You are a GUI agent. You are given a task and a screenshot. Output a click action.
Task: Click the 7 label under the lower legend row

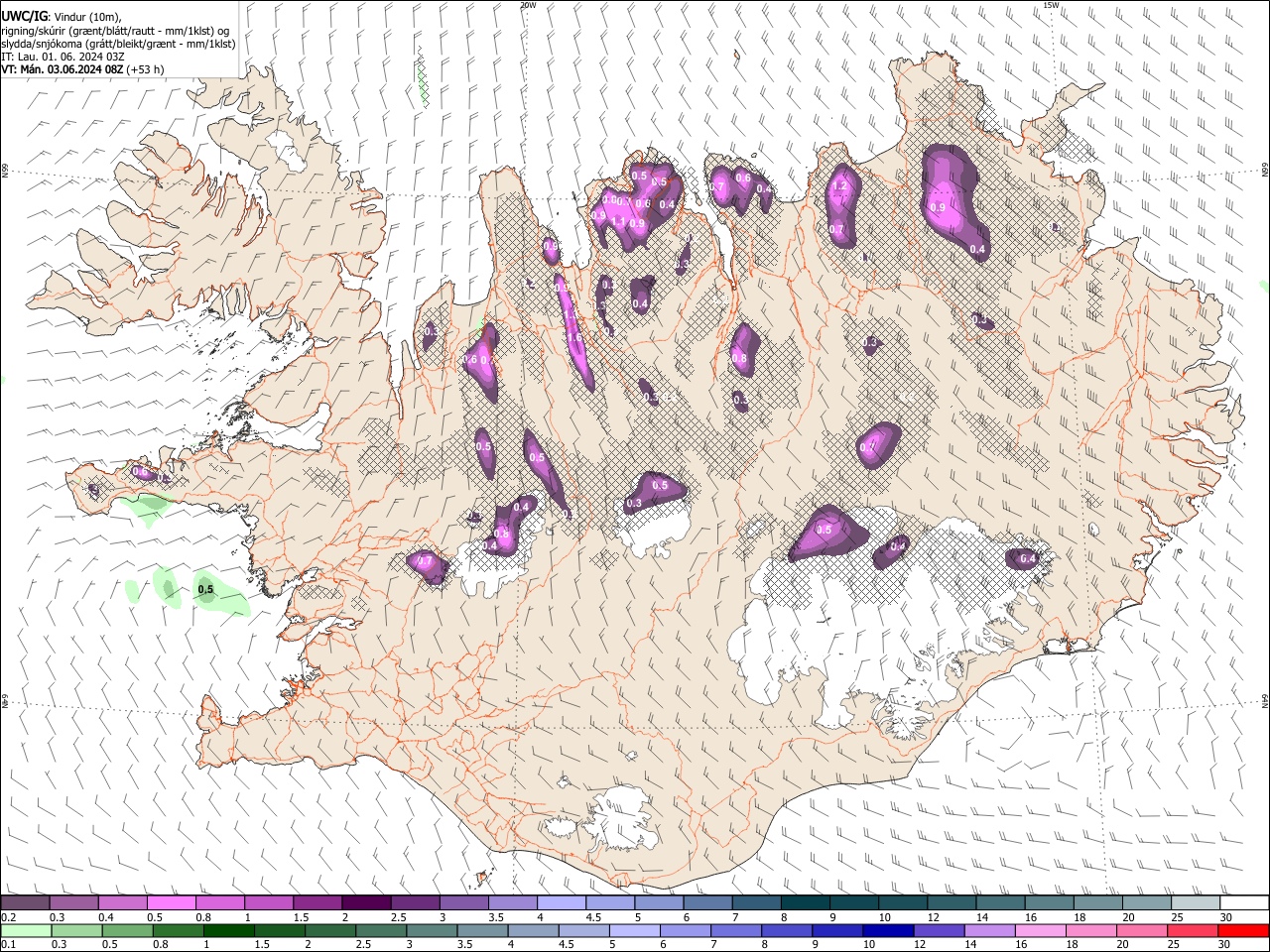[x=713, y=944]
